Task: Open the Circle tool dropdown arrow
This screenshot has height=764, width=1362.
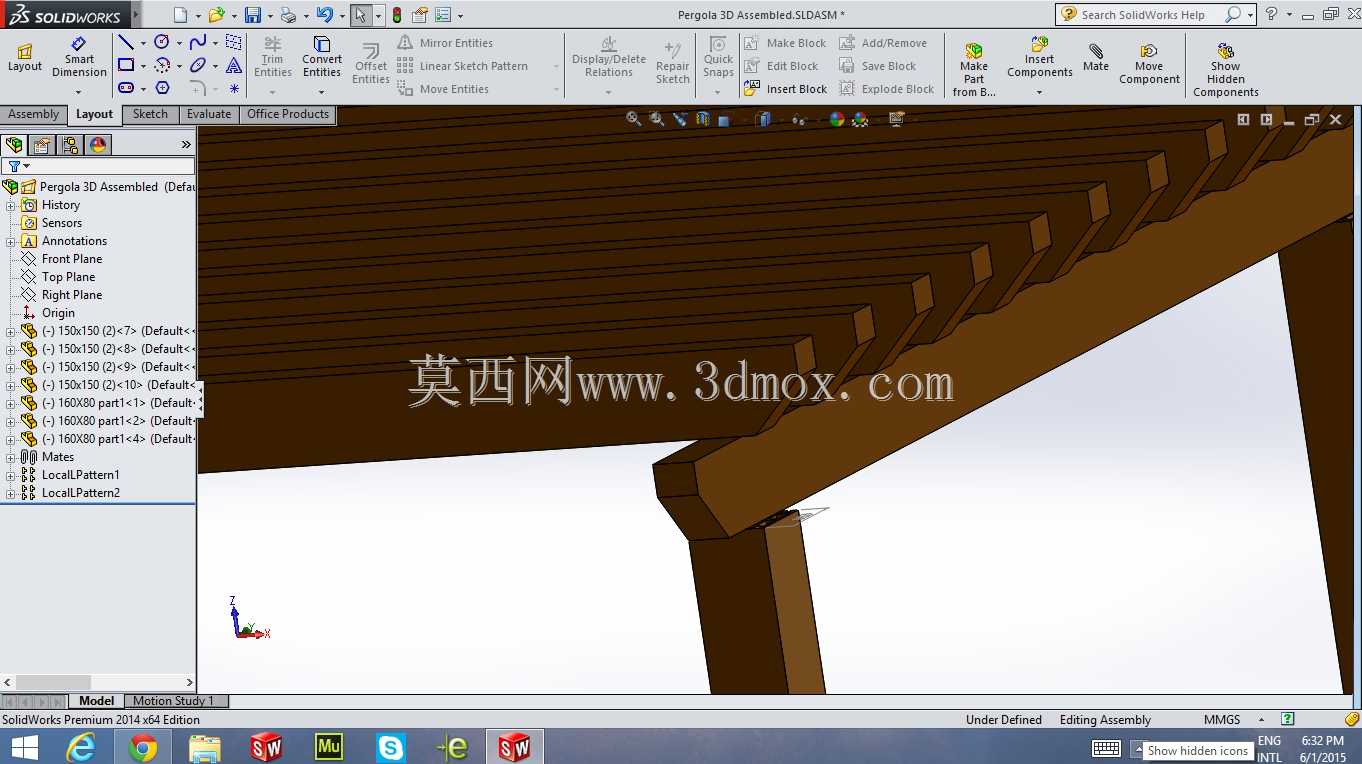Action: tap(179, 43)
